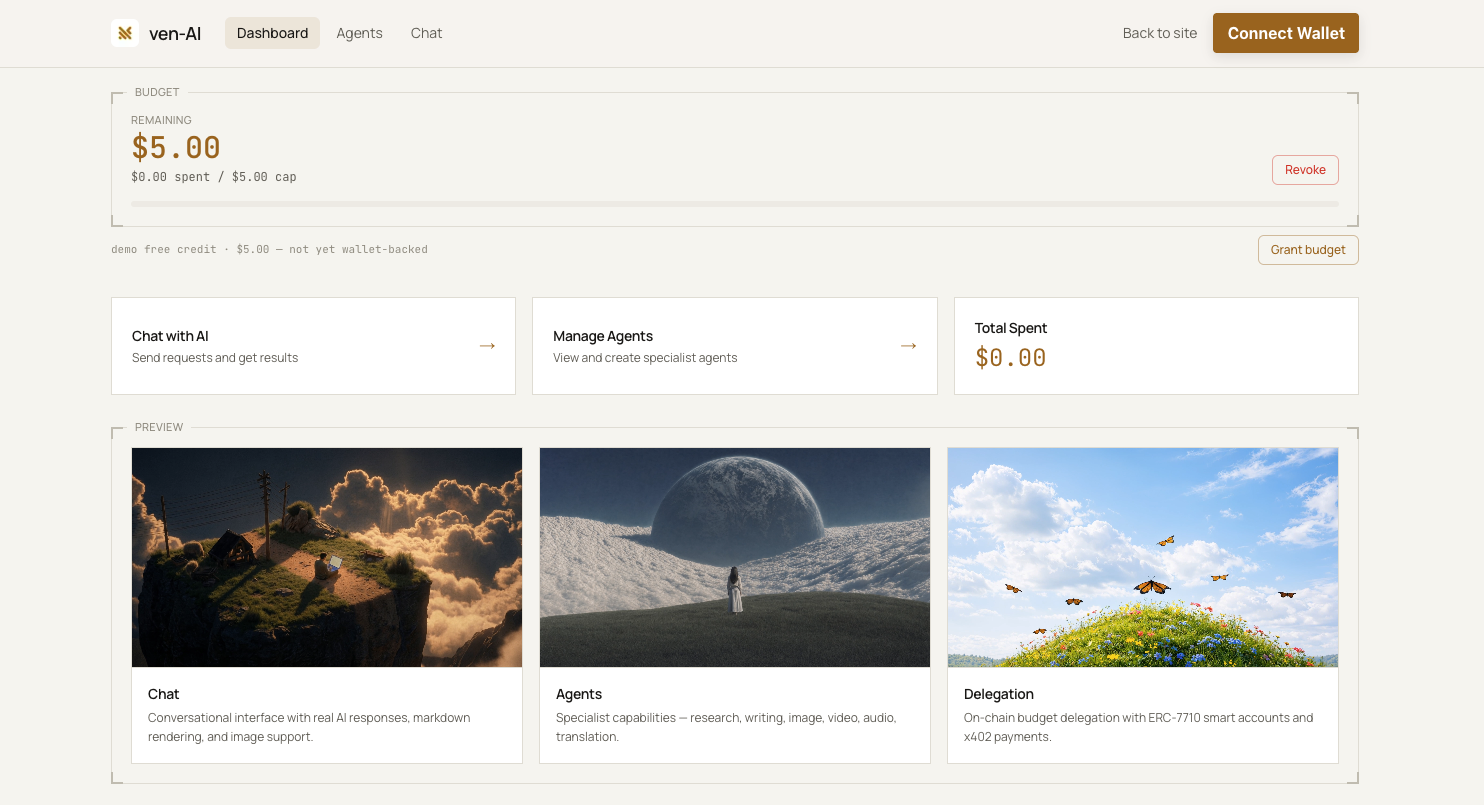The height and width of the screenshot is (805, 1484).
Task: Open the Chat with AI card
Action: [313, 346]
